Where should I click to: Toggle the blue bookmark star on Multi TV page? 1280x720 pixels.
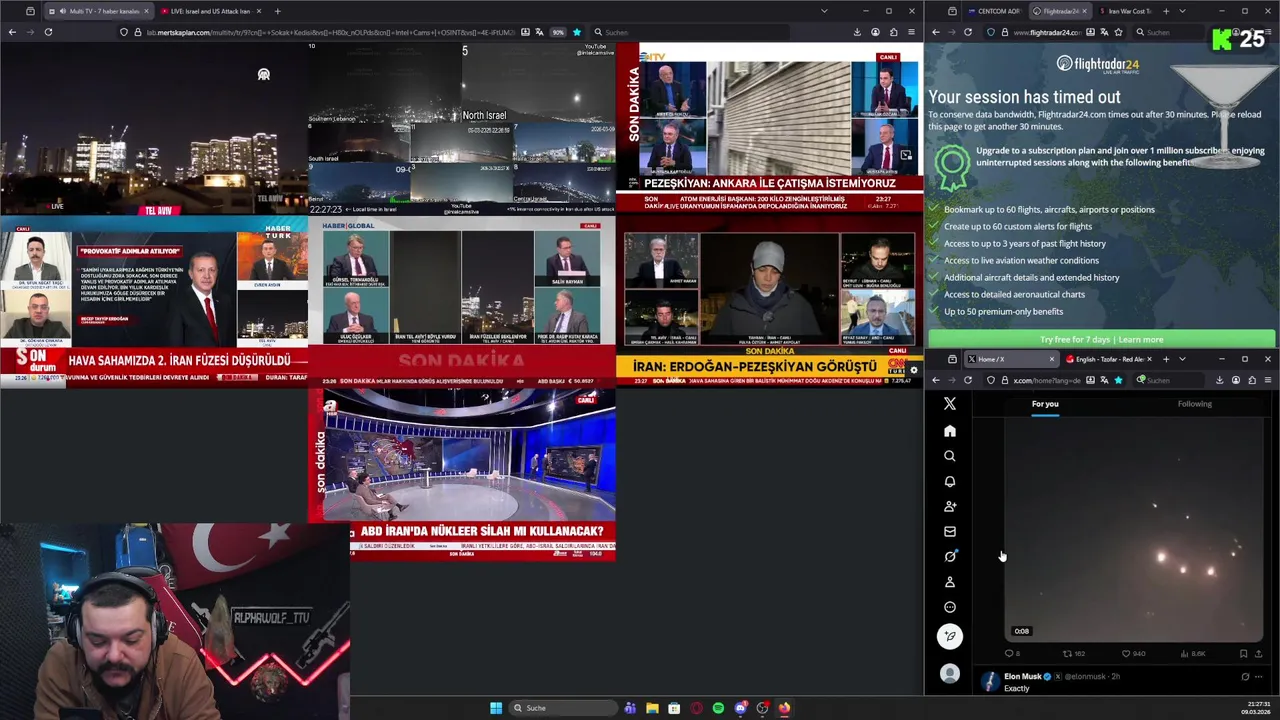576,32
